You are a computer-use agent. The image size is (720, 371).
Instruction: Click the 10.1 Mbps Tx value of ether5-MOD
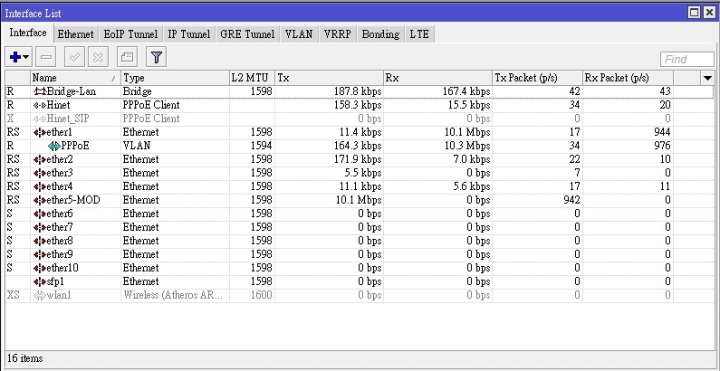pyautogui.click(x=358, y=200)
